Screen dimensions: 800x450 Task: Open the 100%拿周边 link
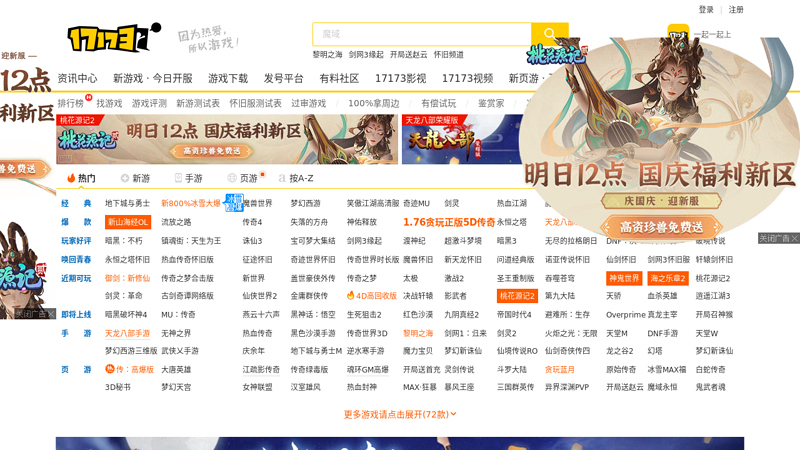pyautogui.click(x=373, y=103)
